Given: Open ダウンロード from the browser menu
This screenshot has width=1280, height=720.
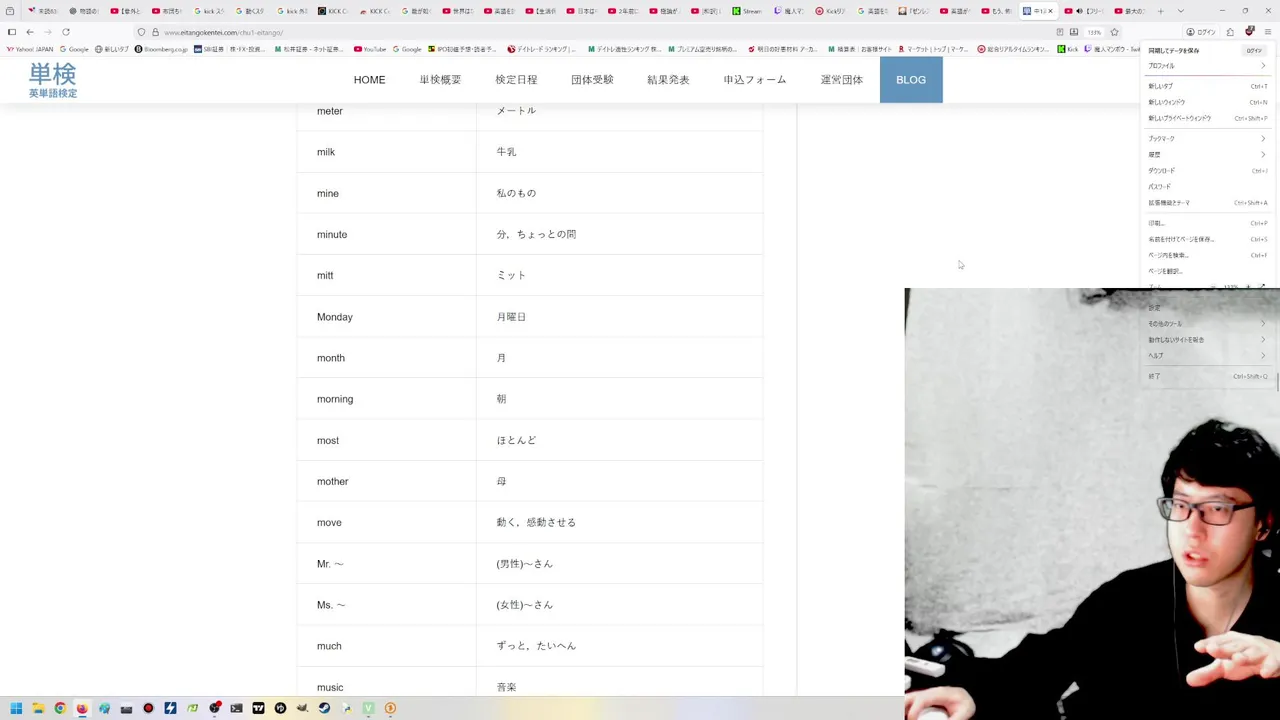Looking at the screenshot, I should [1206, 171].
